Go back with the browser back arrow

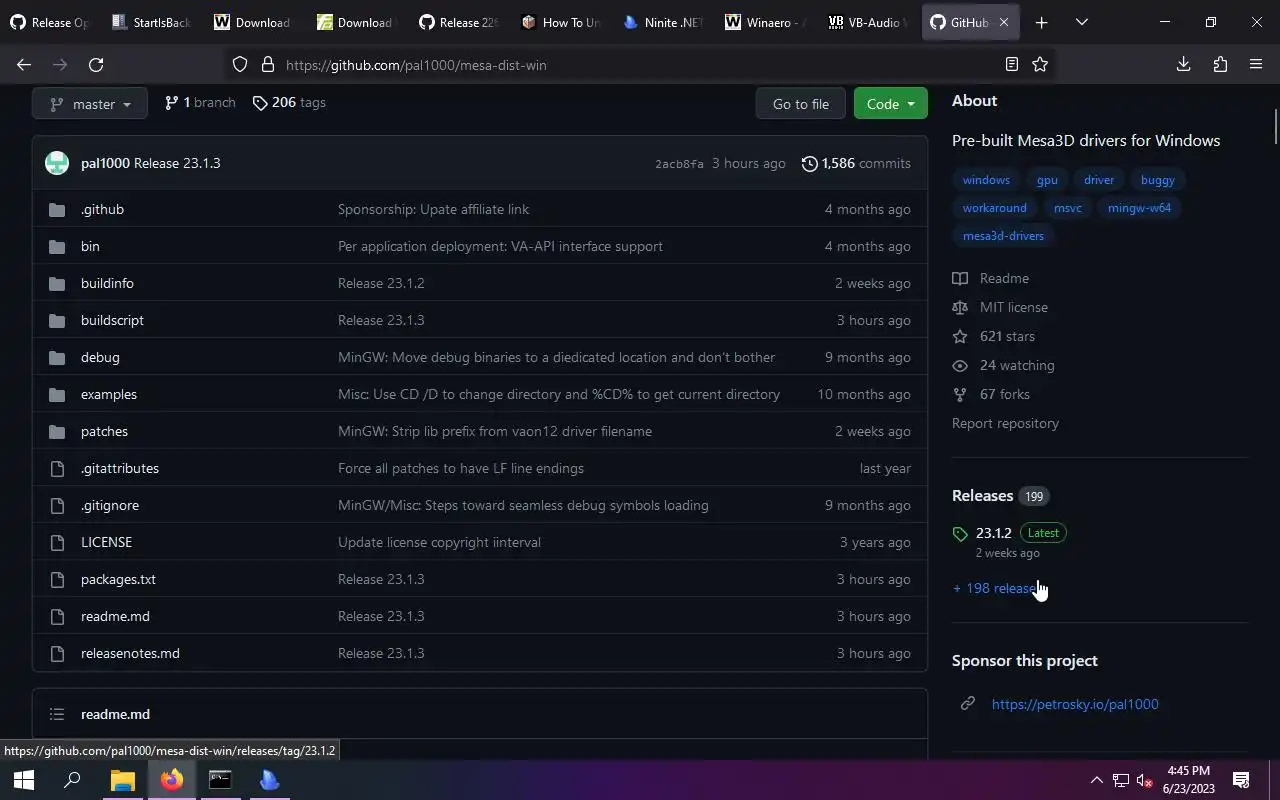(24, 65)
